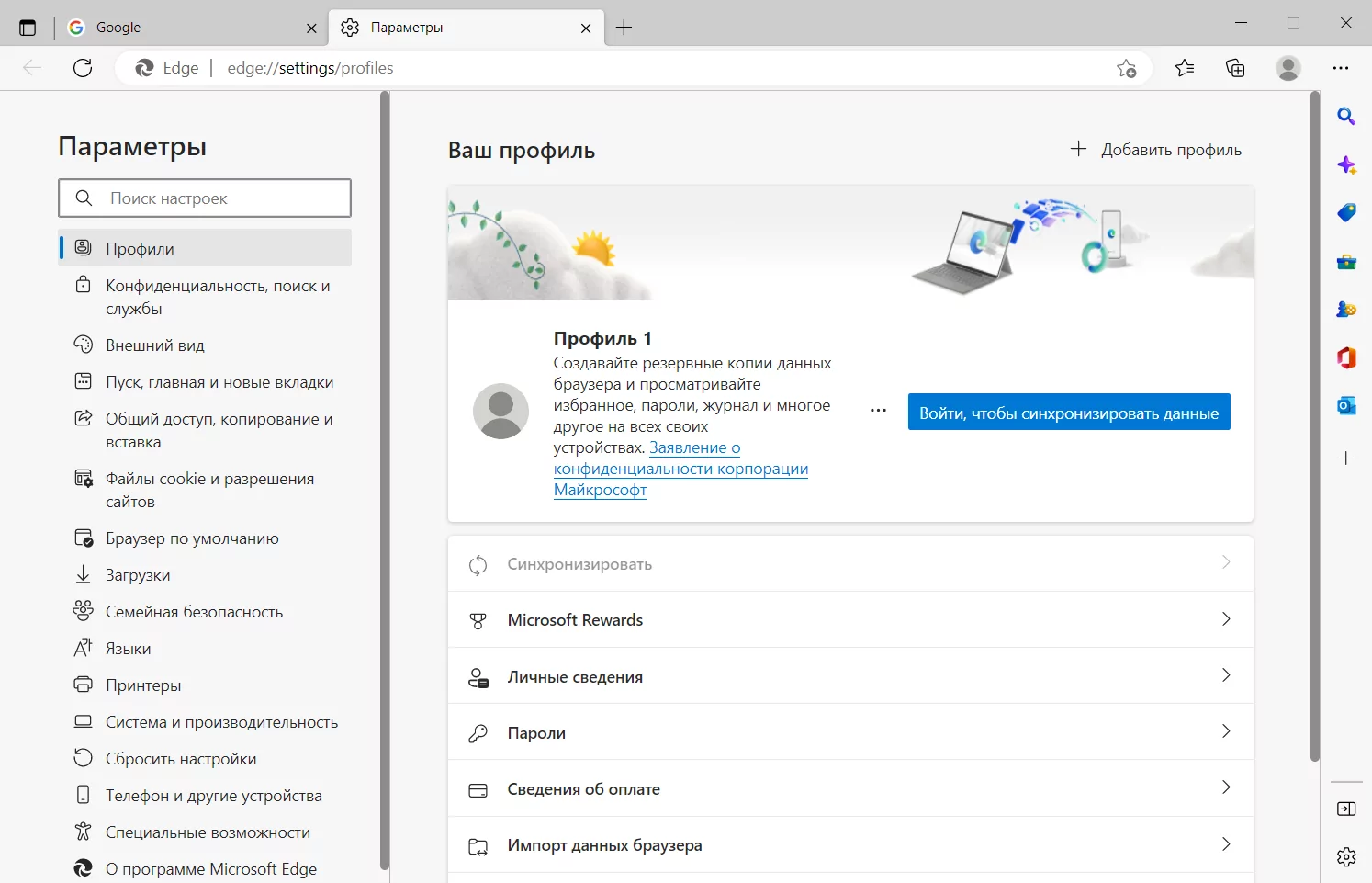Open Внешний вид settings
The height and width of the screenshot is (883, 1372).
(x=205, y=345)
